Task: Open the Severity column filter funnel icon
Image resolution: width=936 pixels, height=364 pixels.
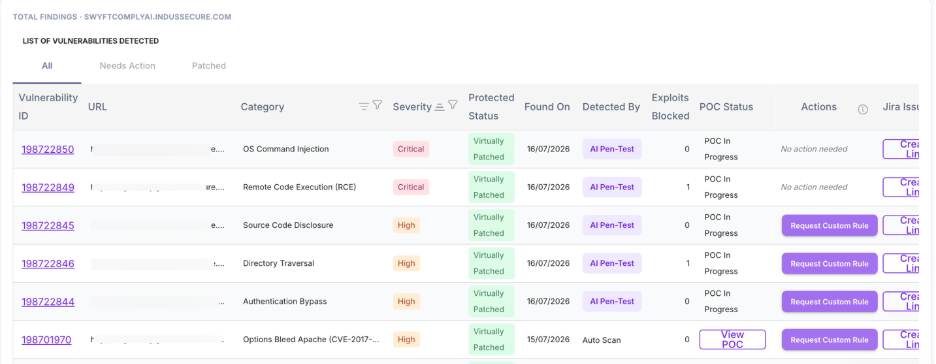Action: 453,105
